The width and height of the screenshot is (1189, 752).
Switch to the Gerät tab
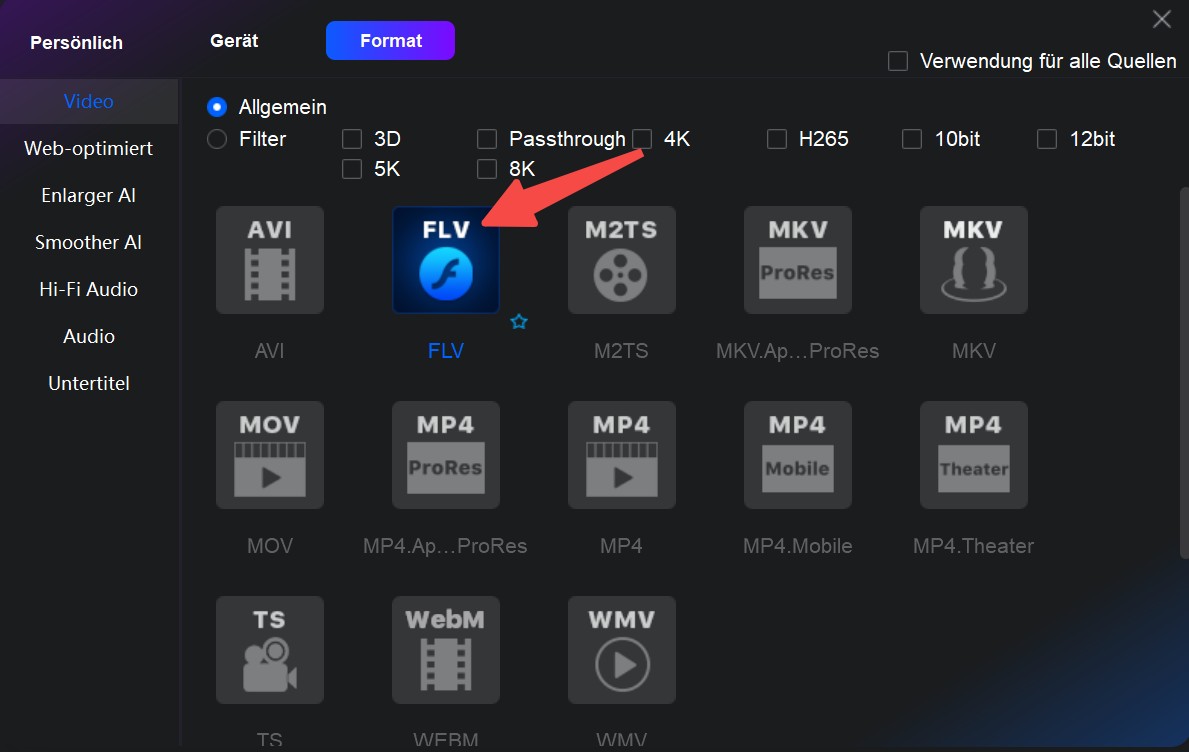click(x=234, y=41)
